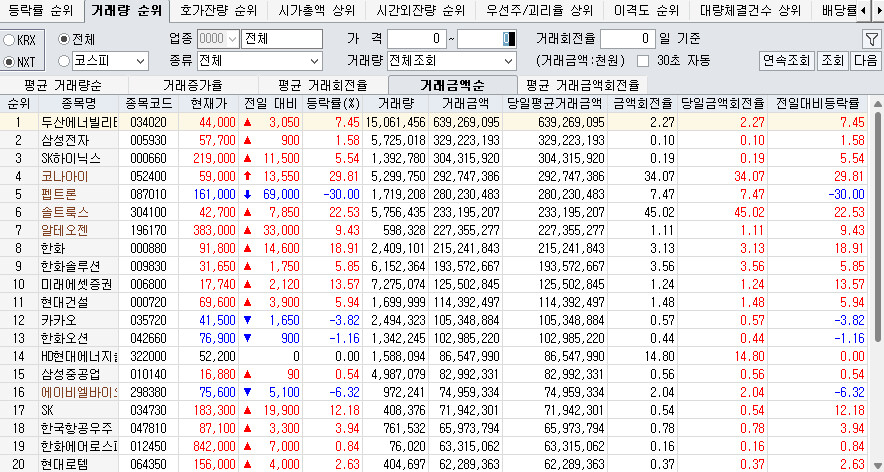
Task: Sort by 금액회전율 column header
Action: click(x=643, y=104)
